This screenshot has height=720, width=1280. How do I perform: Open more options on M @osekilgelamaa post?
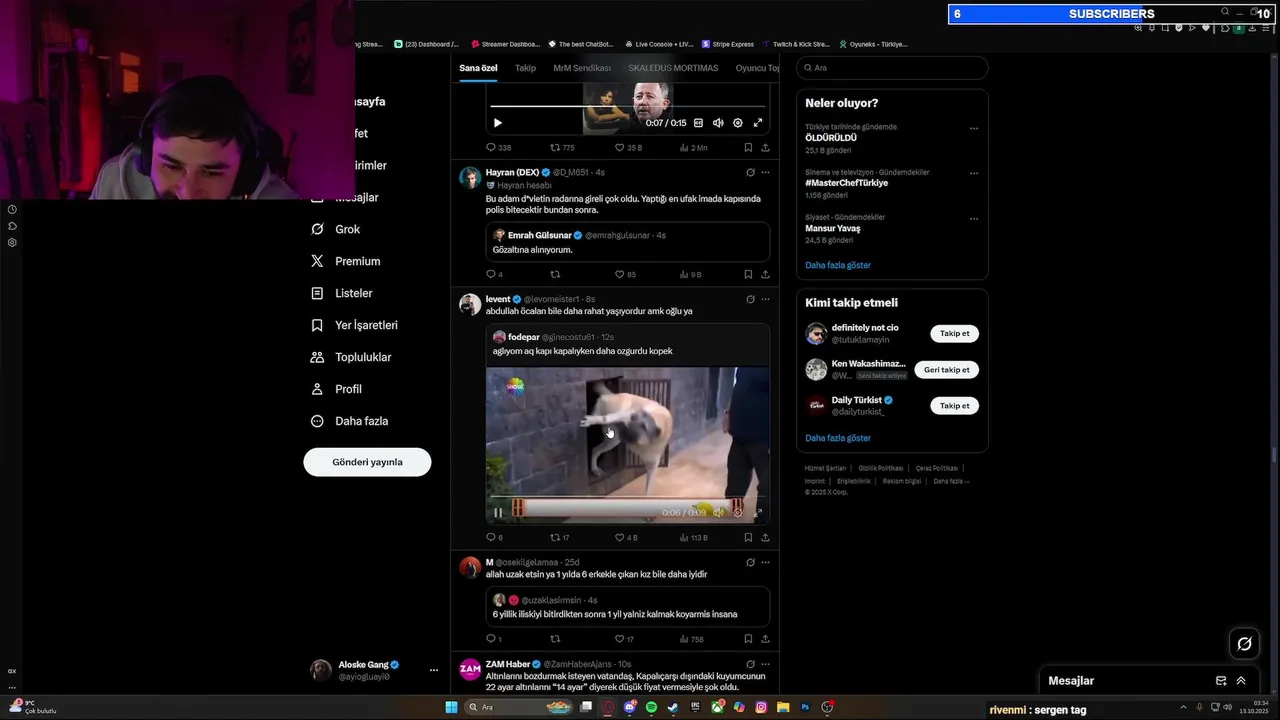click(x=766, y=562)
